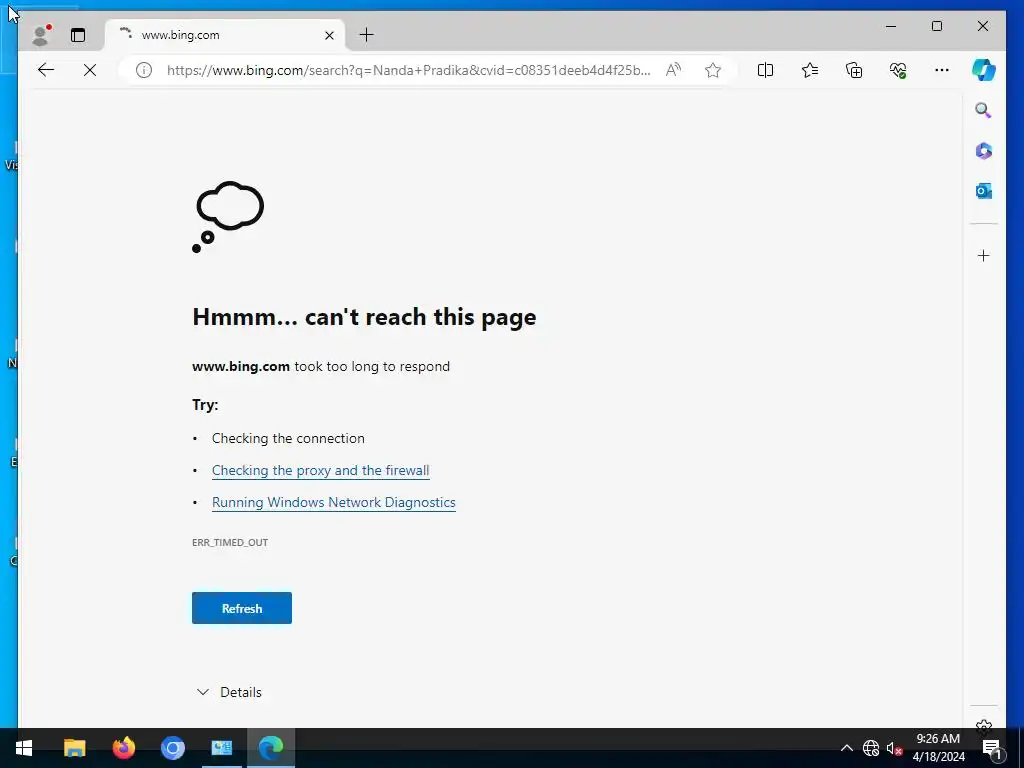Stop loading the page
1024x768 pixels.
(89, 70)
